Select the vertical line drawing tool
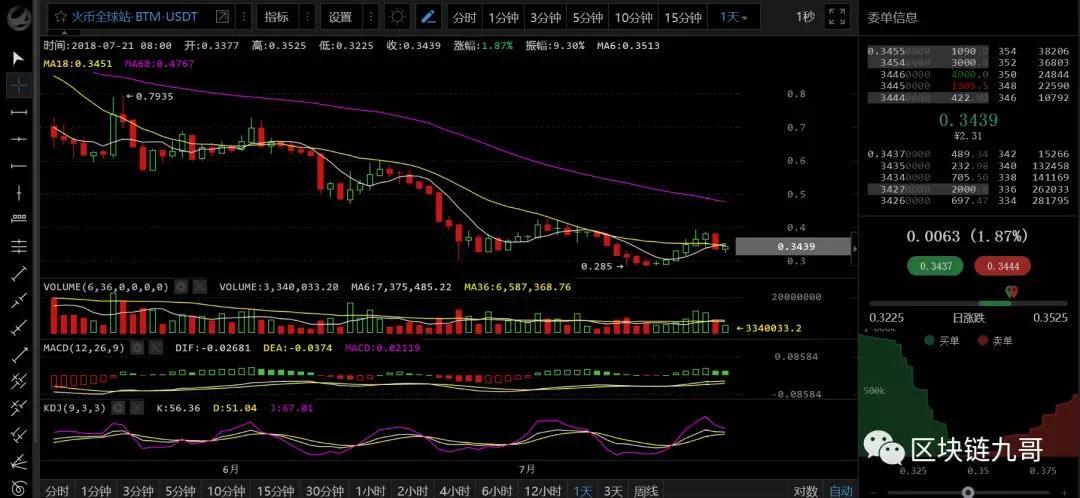The image size is (1080, 498). (19, 193)
